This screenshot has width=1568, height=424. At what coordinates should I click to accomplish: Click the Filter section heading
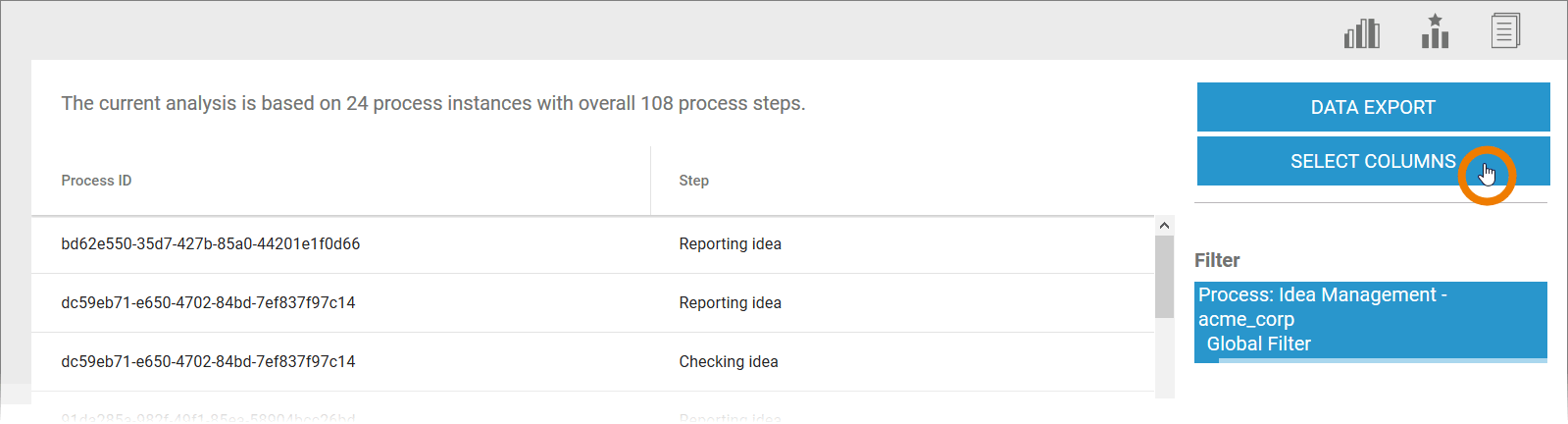(1217, 261)
